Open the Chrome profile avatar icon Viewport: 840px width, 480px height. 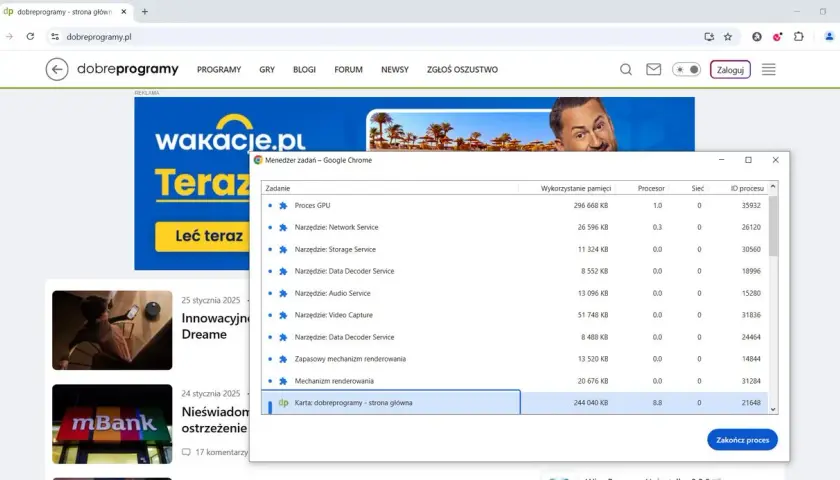pyautogui.click(x=829, y=36)
